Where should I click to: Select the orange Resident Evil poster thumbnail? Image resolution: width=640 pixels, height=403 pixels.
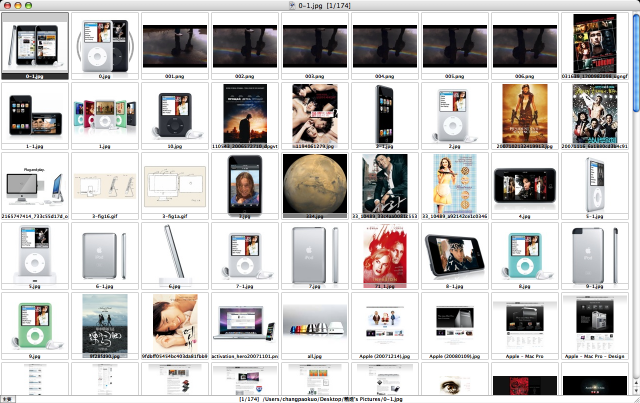coord(525,116)
